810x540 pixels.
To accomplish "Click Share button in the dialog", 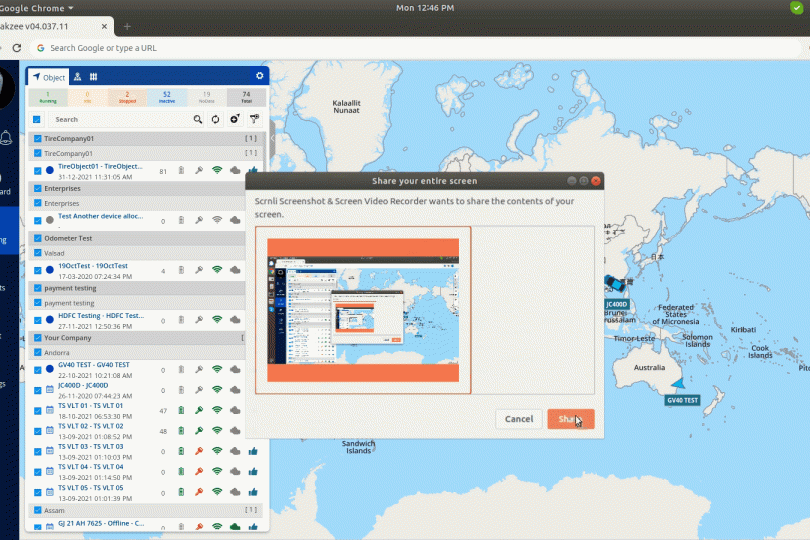I will [x=570, y=419].
